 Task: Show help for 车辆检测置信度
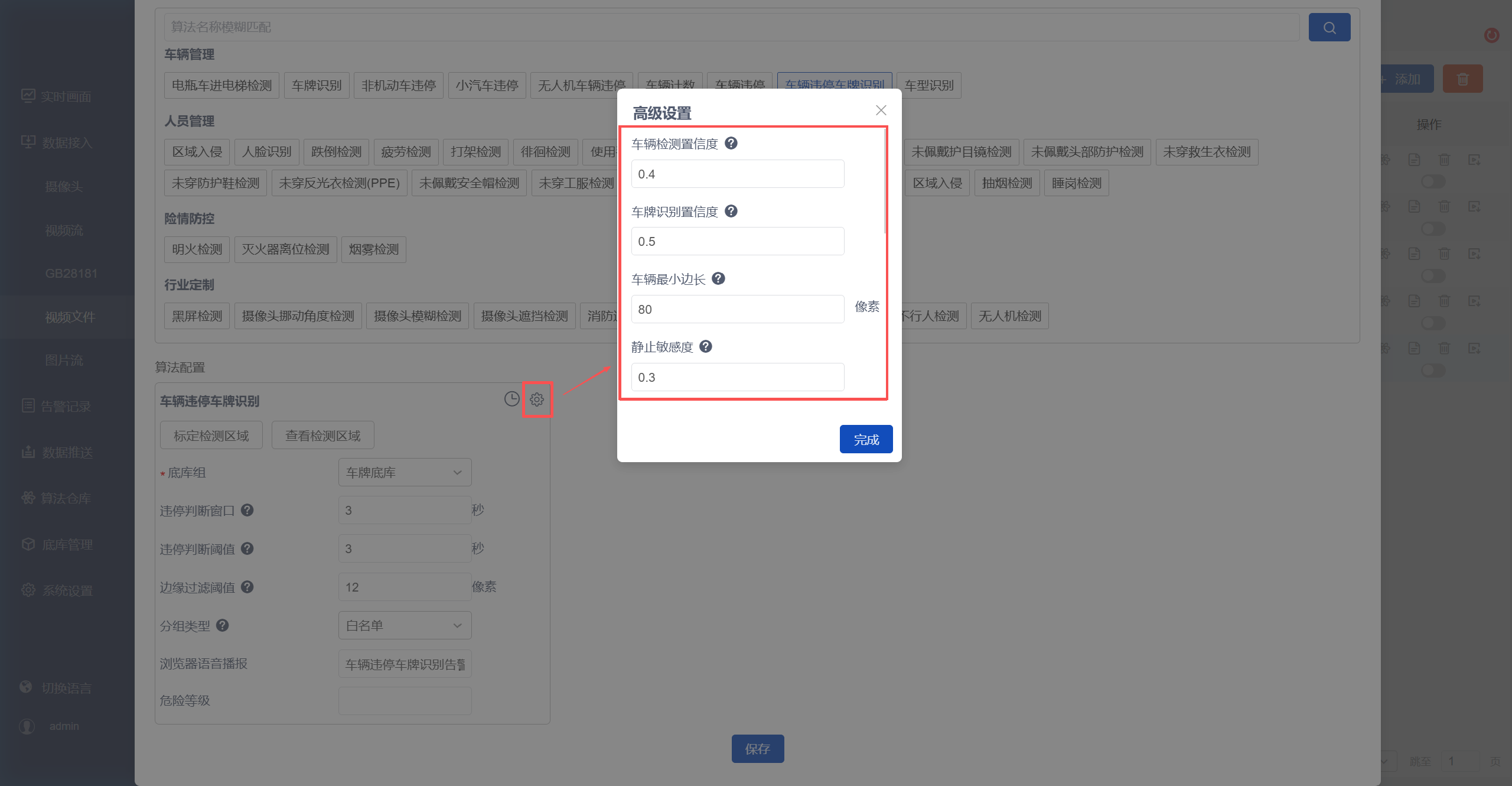pyautogui.click(x=731, y=143)
